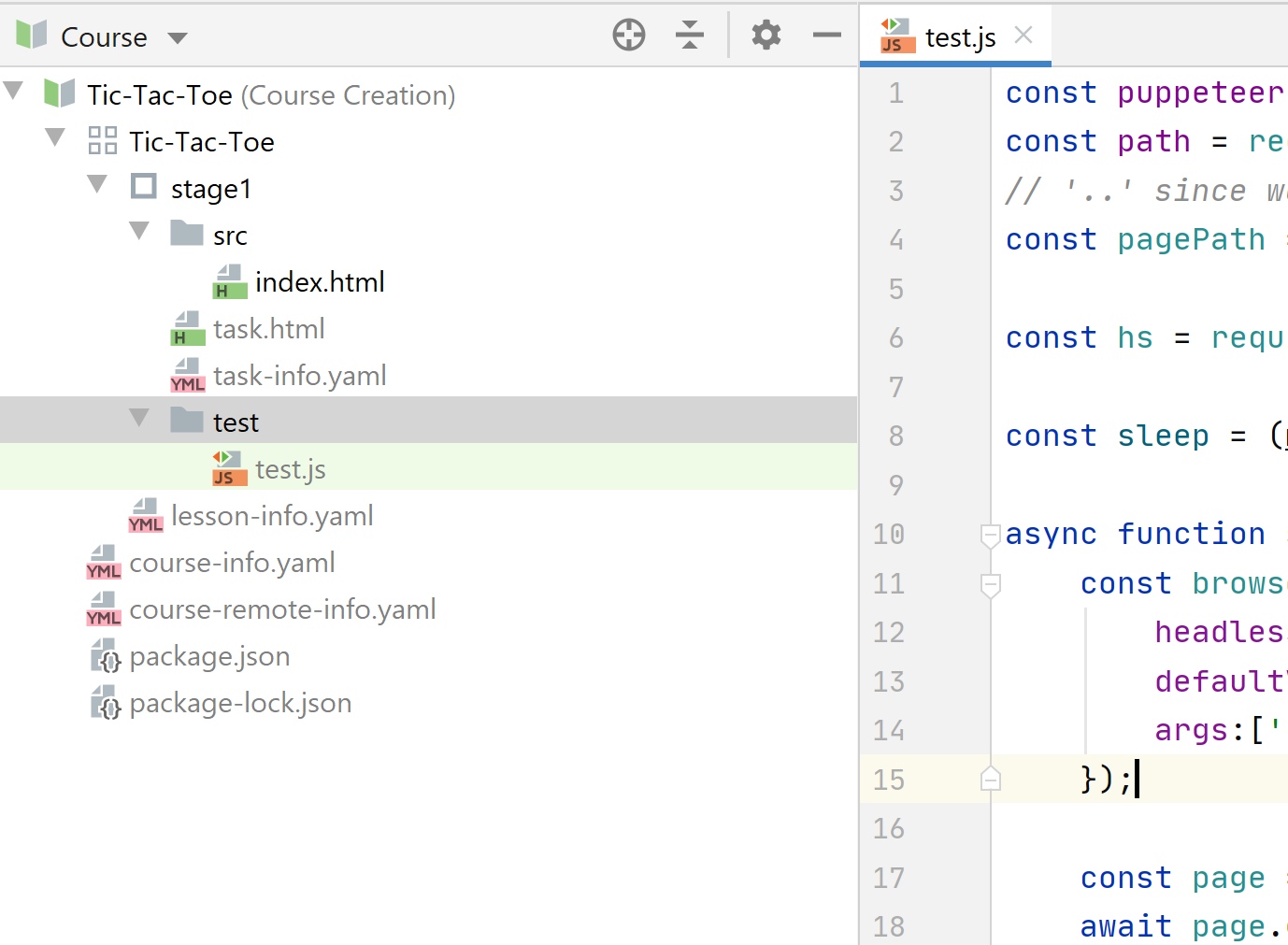1288x945 pixels.
Task: Open project view settings gear
Action: tap(766, 36)
